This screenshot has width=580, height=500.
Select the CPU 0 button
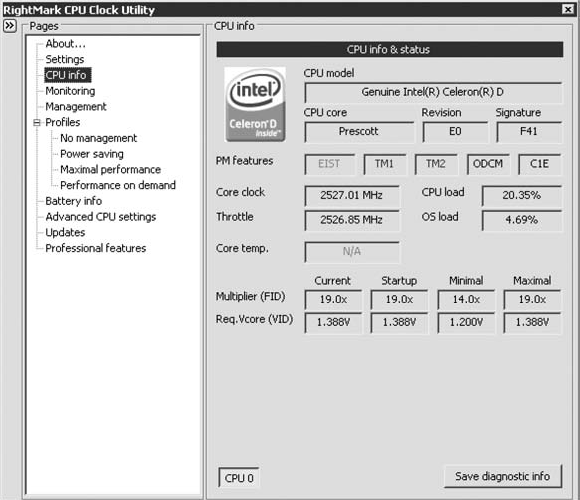(x=239, y=478)
